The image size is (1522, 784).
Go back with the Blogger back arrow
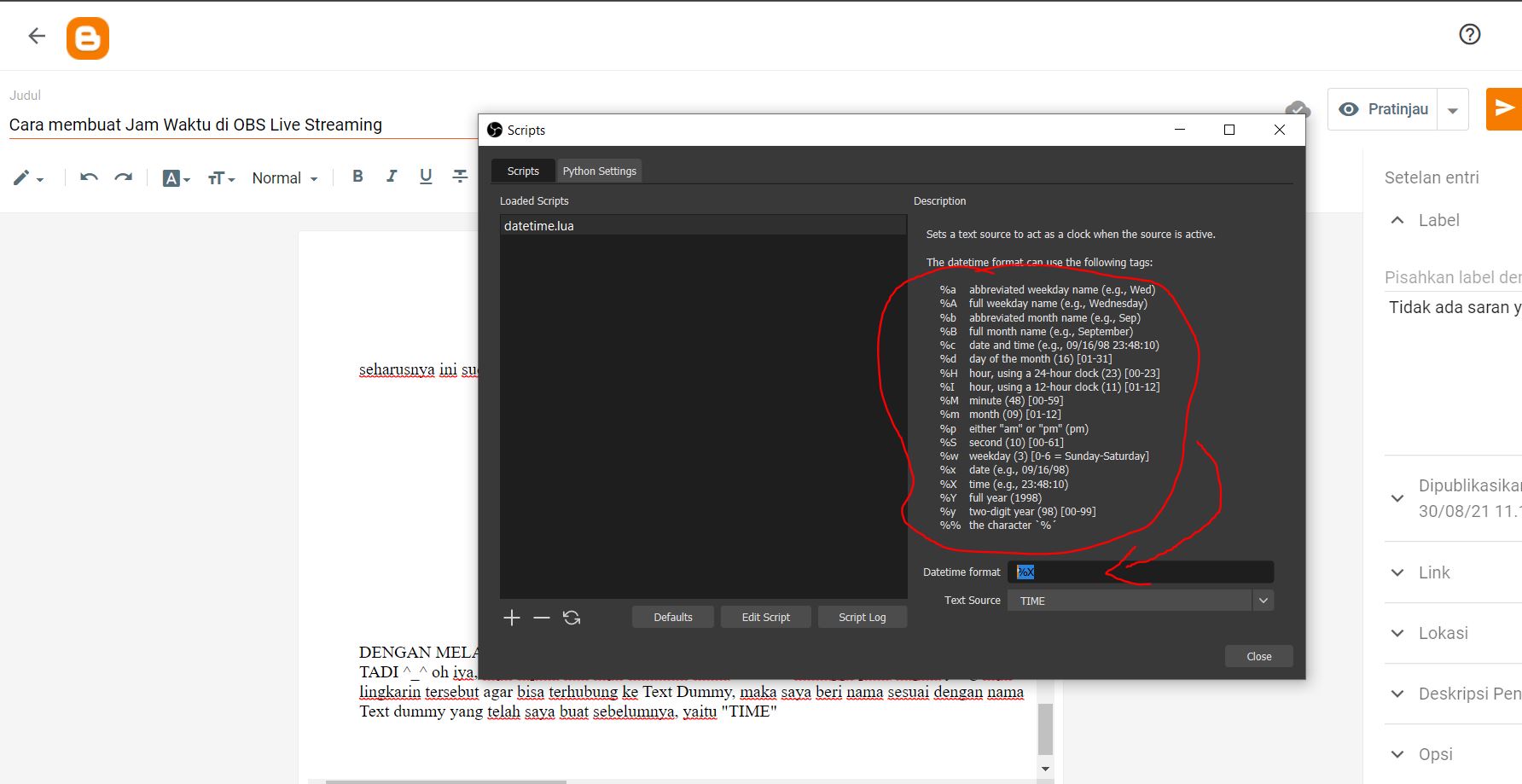coord(37,36)
